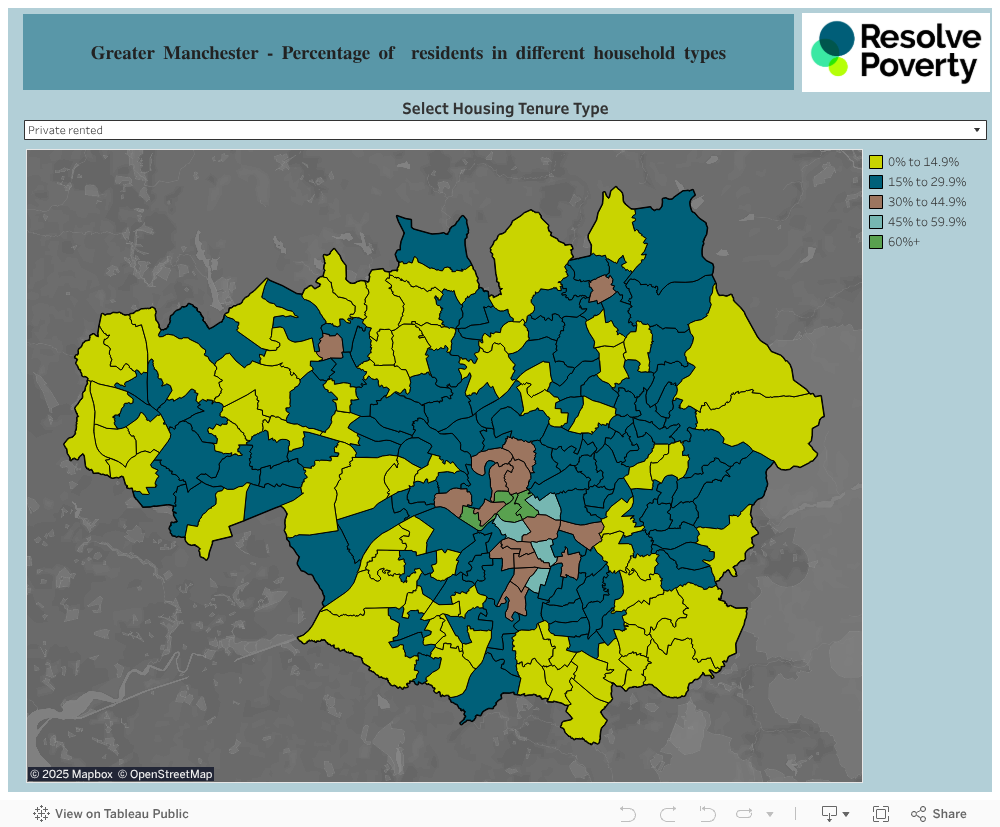Pick the 60%+ green legend item
This screenshot has height=827, width=1000.
(x=876, y=242)
